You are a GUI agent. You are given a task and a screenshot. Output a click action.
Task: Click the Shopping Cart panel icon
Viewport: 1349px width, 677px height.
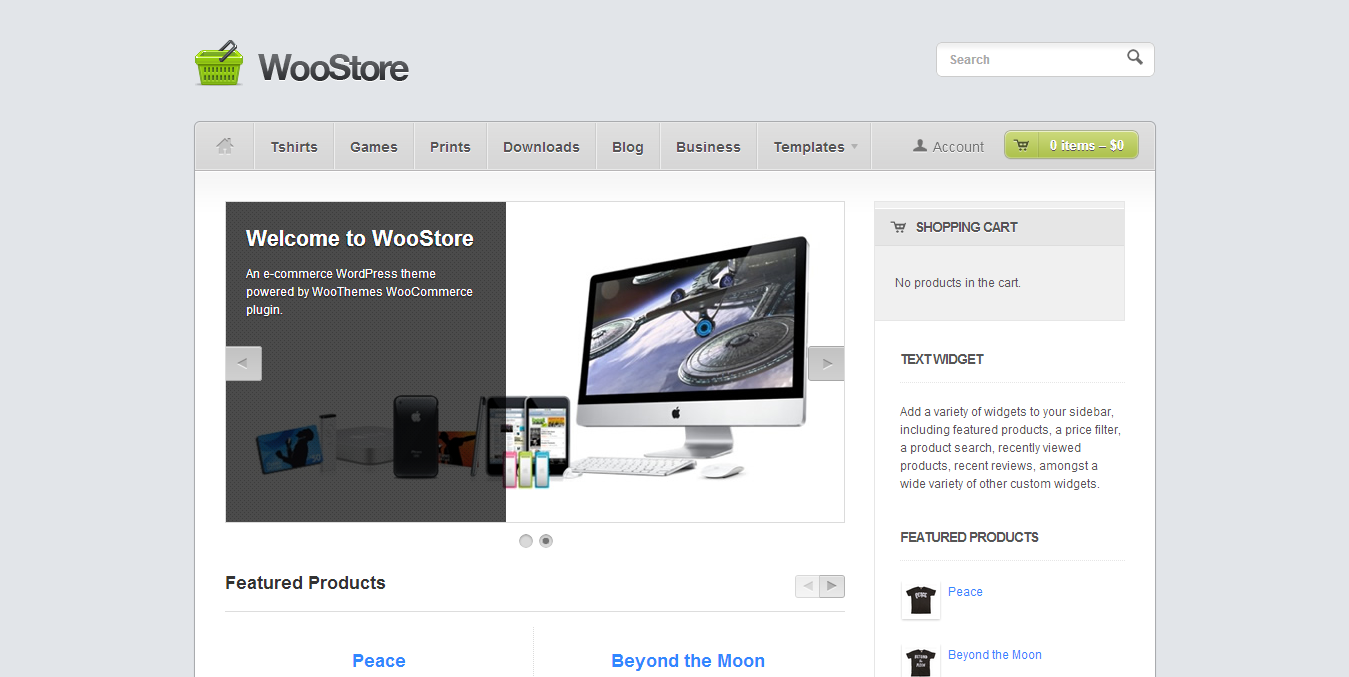(x=897, y=227)
